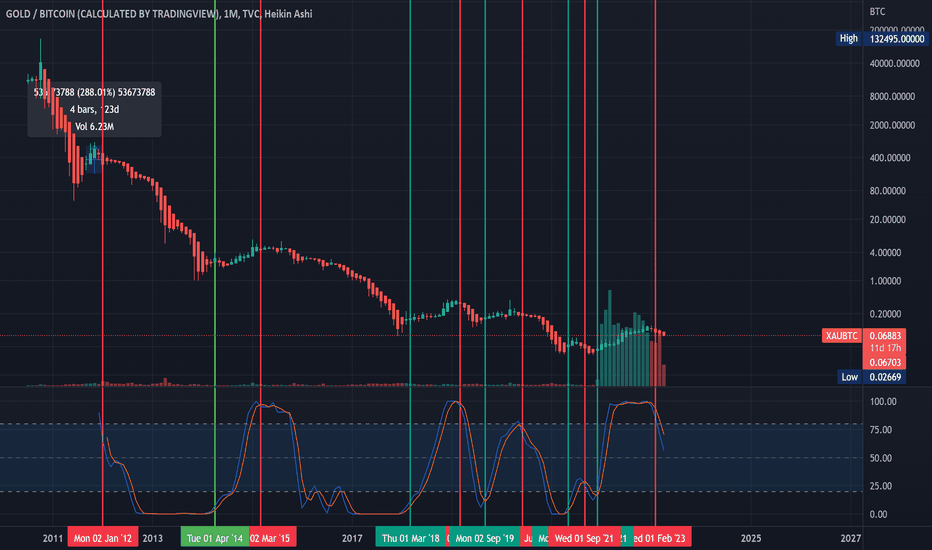Click the 'Vol 6.23M' measurement text
This screenshot has height=550, width=932.
click(x=95, y=127)
